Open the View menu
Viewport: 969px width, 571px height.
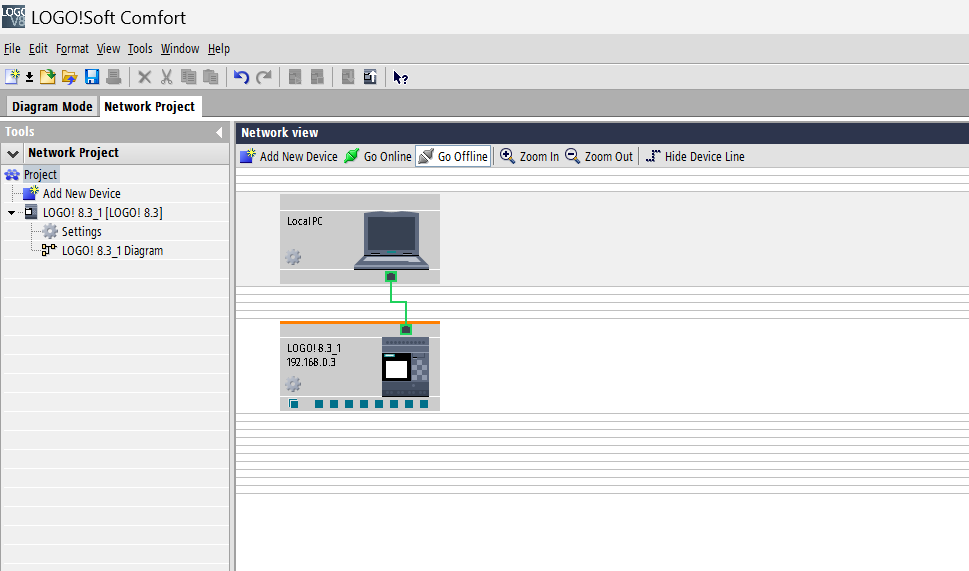[x=108, y=49]
